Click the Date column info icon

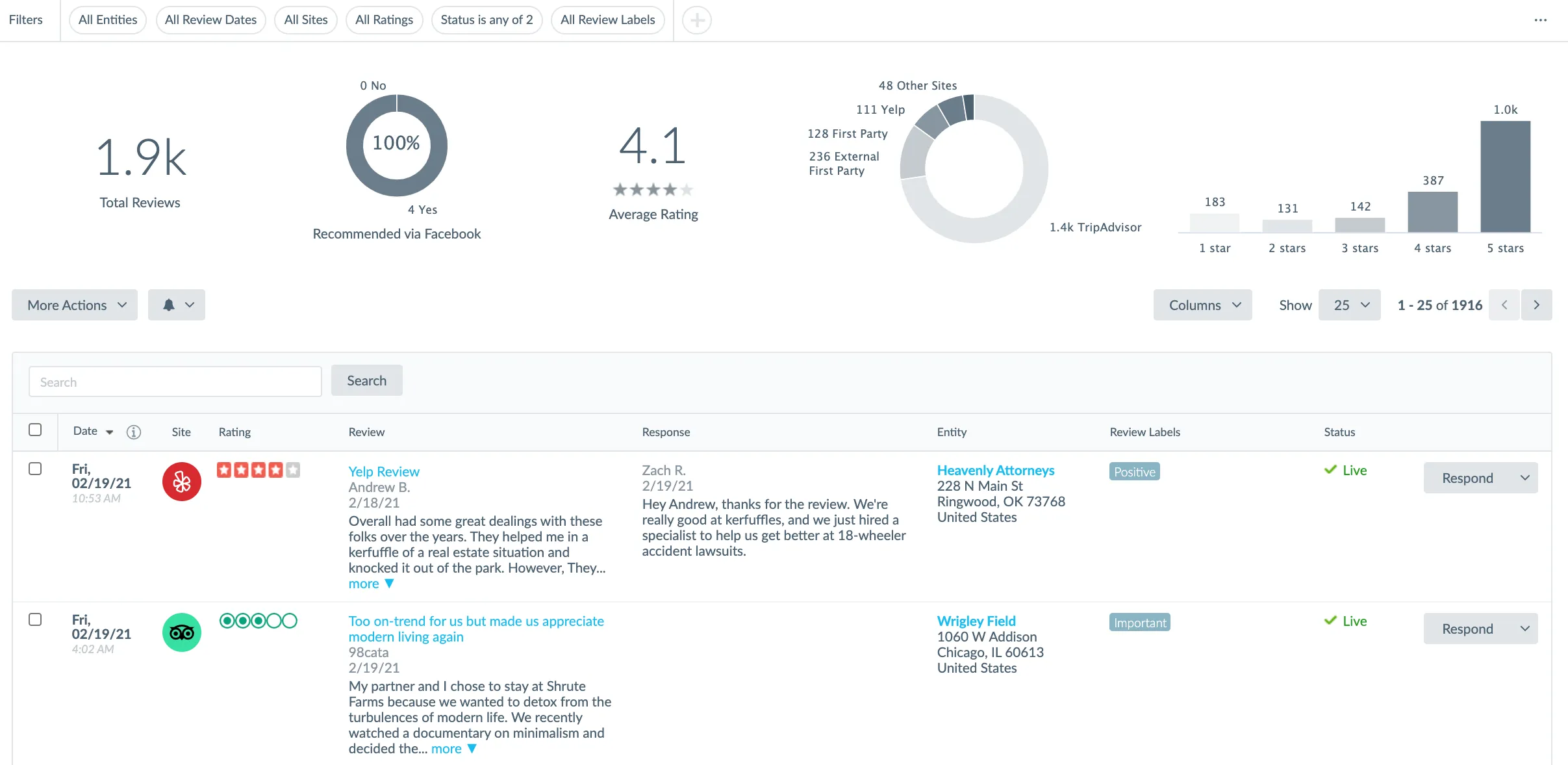pyautogui.click(x=134, y=432)
